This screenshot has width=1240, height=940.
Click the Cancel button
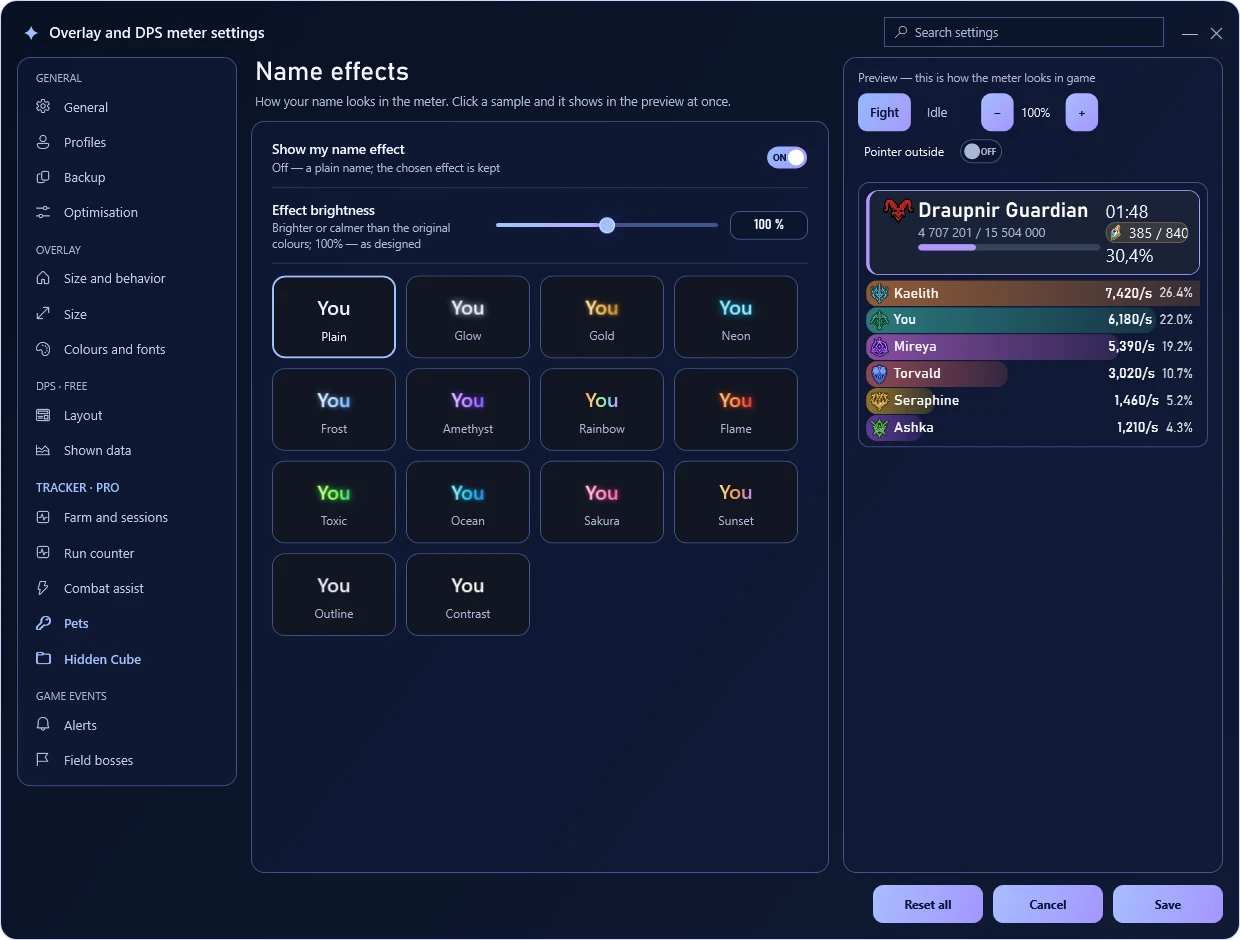point(1048,904)
